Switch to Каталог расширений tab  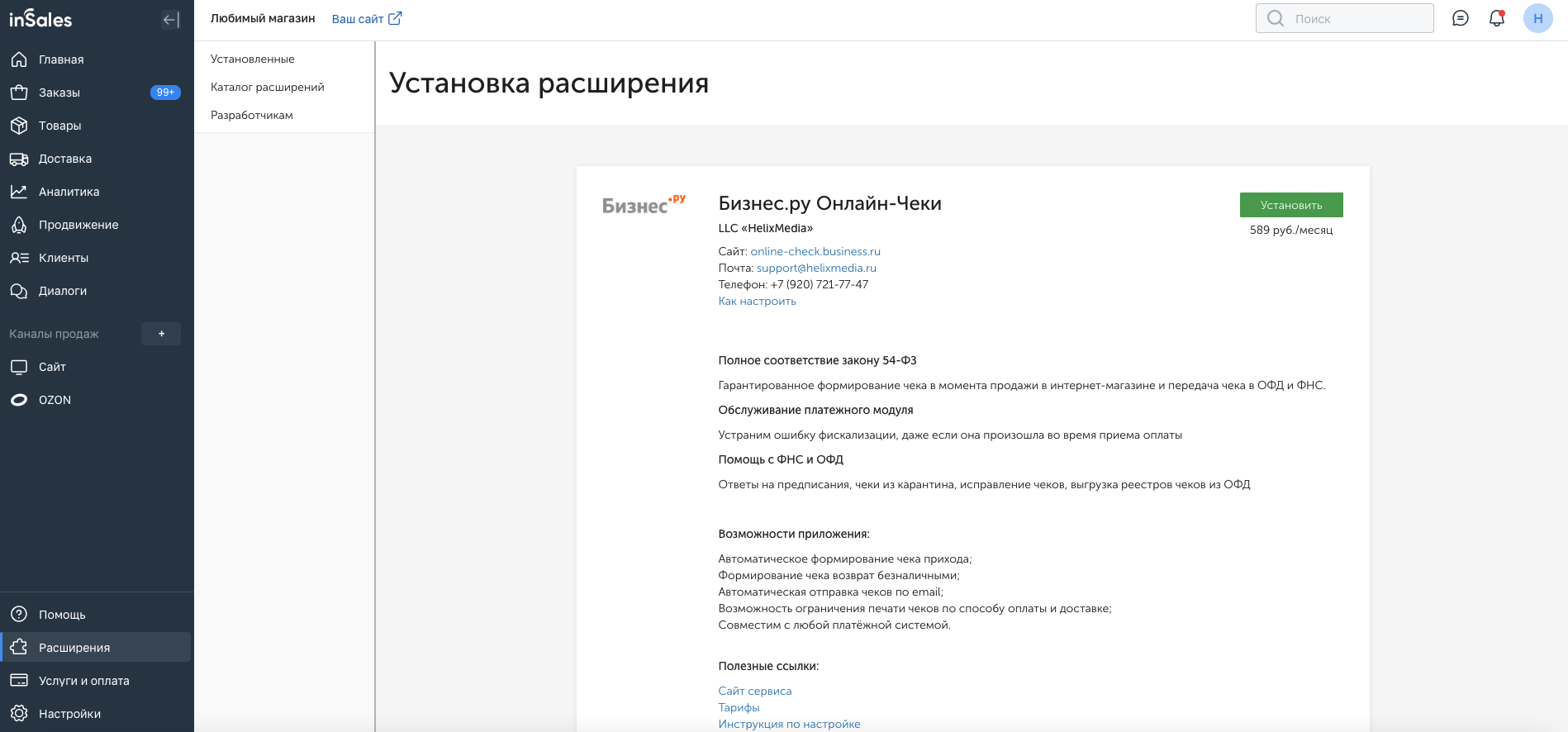(x=268, y=87)
